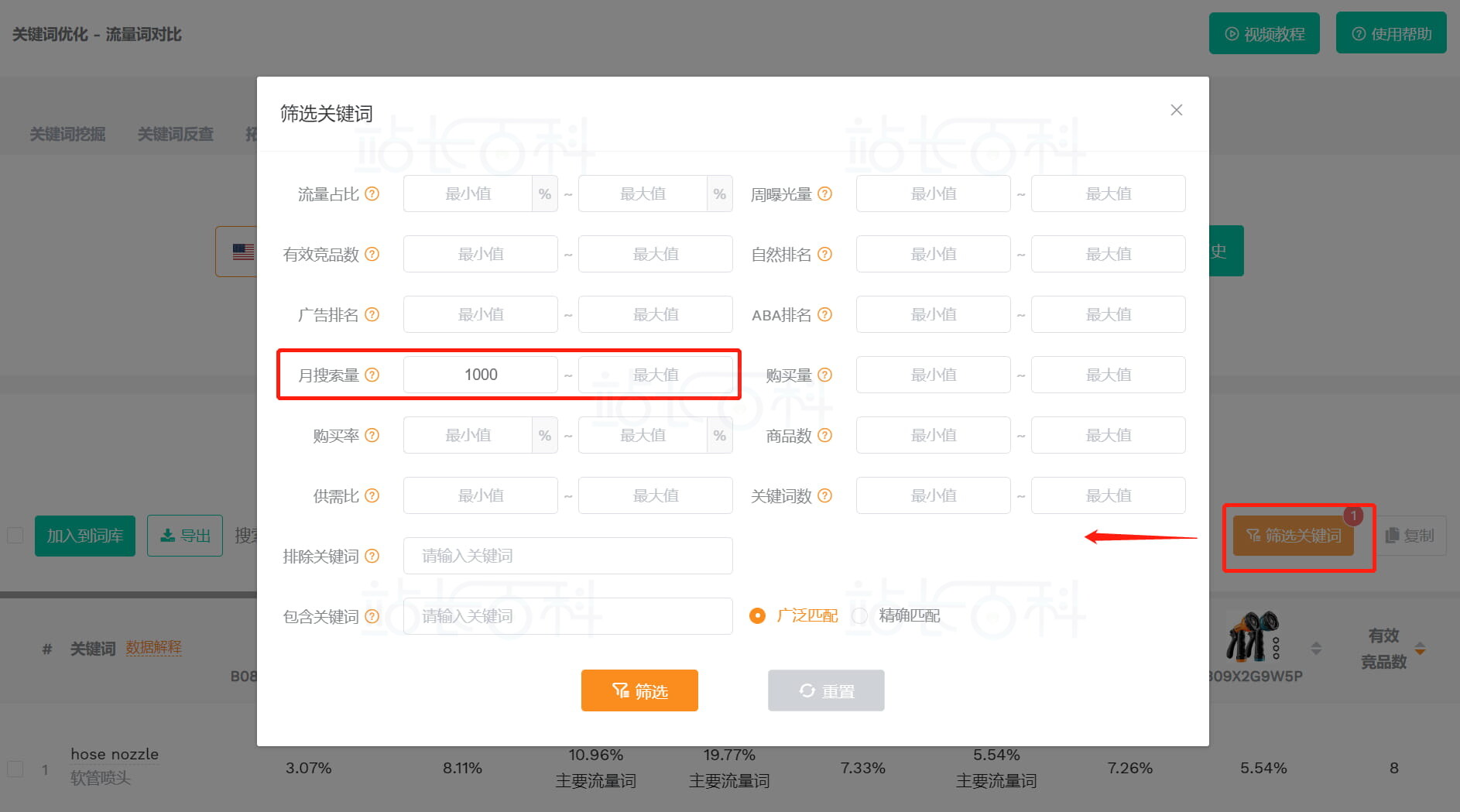Open help tooltip for 流量占比
Viewport: 1460px width, 812px height.
[372, 194]
